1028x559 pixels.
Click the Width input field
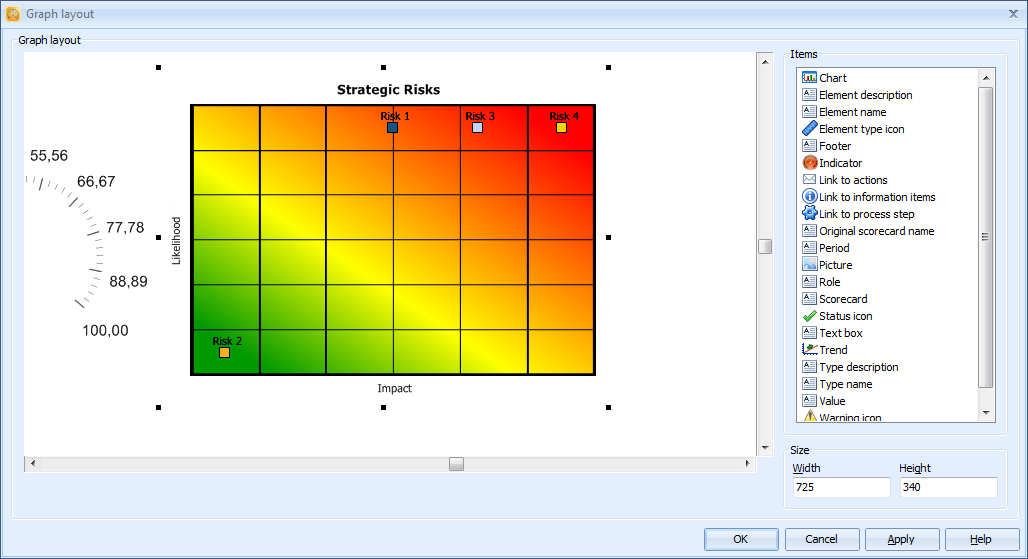[841, 487]
